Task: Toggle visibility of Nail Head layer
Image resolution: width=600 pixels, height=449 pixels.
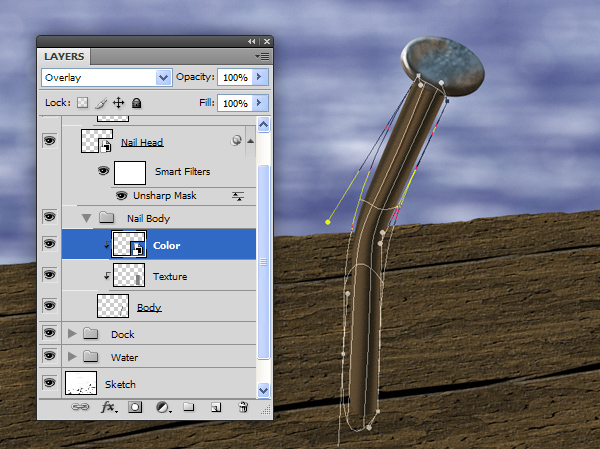Action: pos(49,140)
